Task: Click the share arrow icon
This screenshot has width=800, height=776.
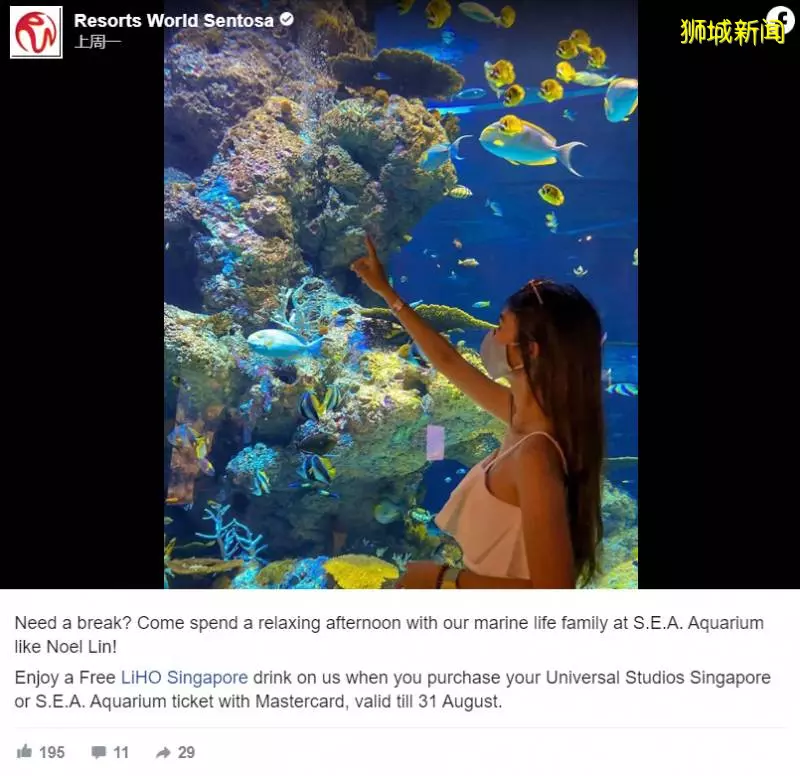Action: tap(163, 753)
